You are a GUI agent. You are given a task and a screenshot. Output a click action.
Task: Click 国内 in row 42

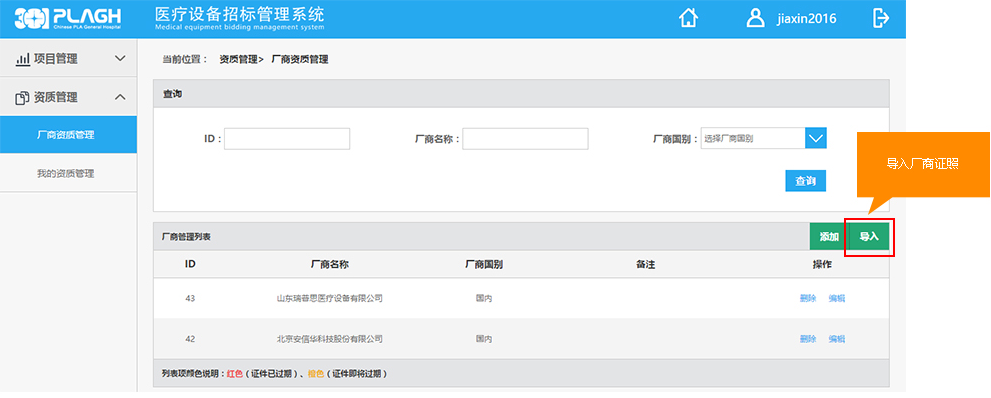click(x=483, y=339)
